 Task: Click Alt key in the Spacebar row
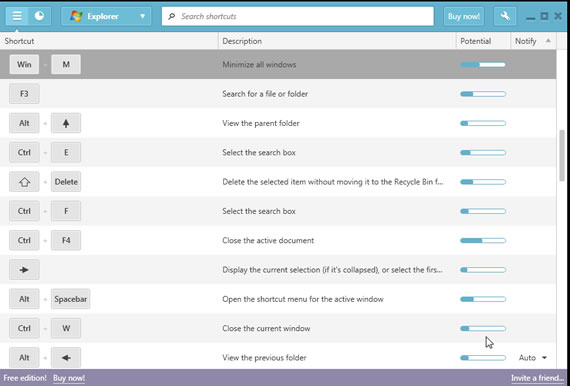(24, 299)
